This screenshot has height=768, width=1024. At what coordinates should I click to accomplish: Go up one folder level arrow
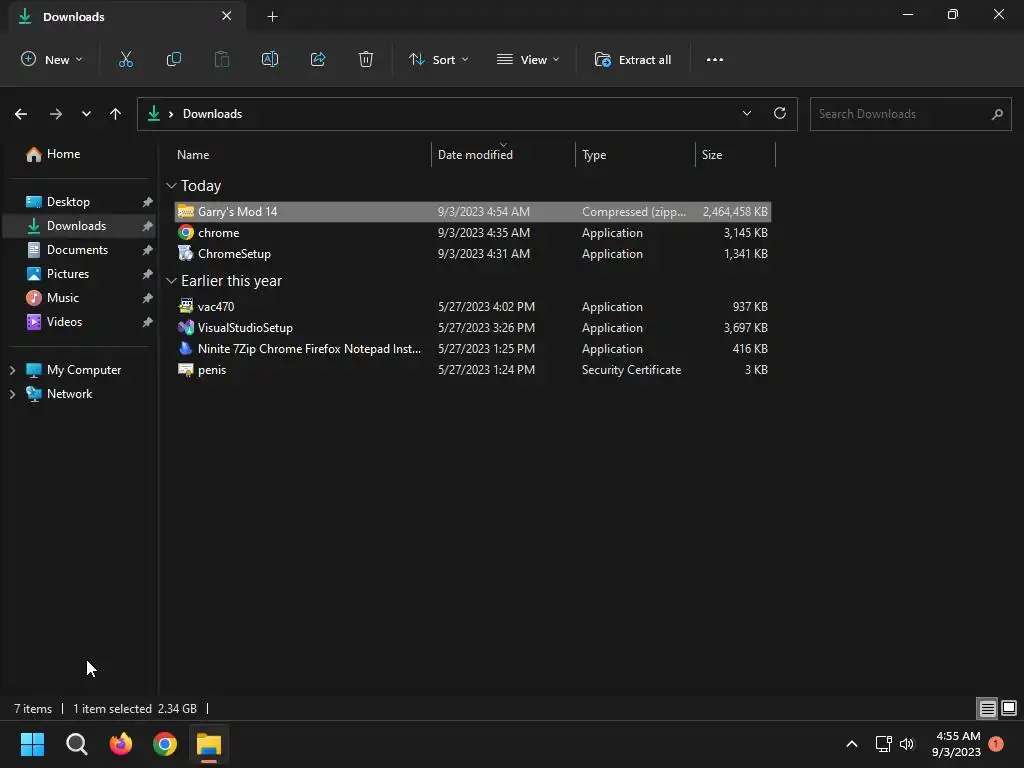116,114
